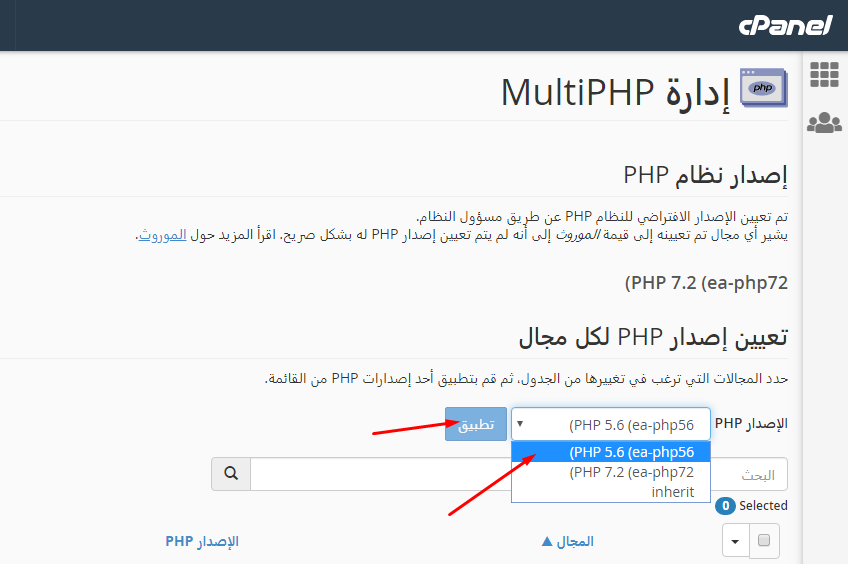
Task: Click the MultiPHP php page icon
Action: point(764,88)
